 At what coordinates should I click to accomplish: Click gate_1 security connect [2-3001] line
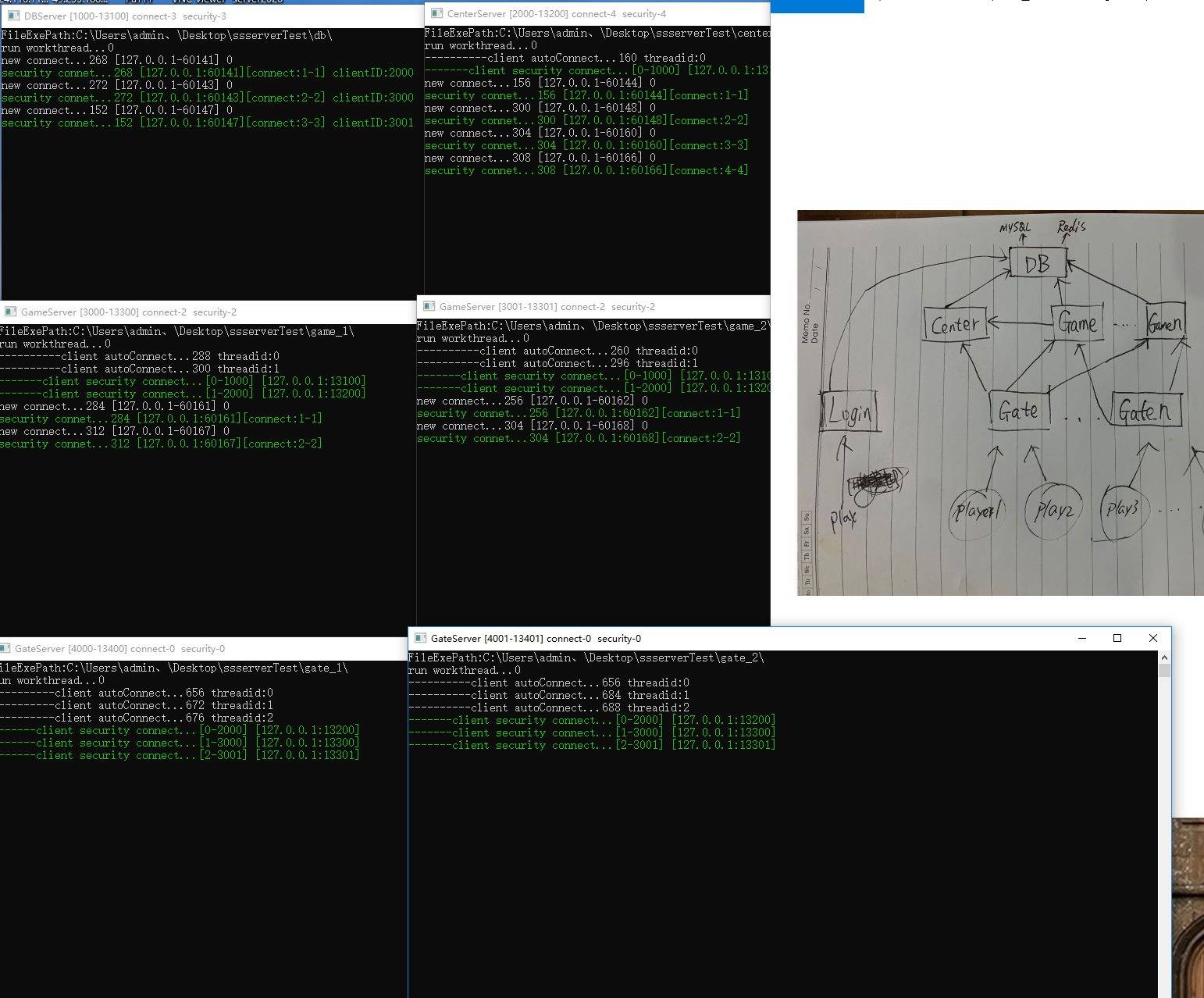[180, 755]
